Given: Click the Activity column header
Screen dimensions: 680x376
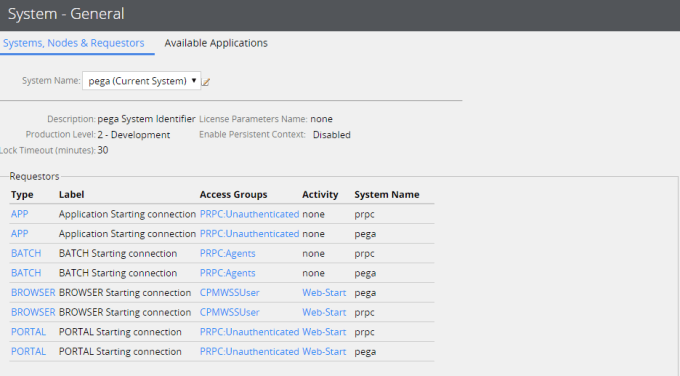Looking at the screenshot, I should tap(320, 194).
